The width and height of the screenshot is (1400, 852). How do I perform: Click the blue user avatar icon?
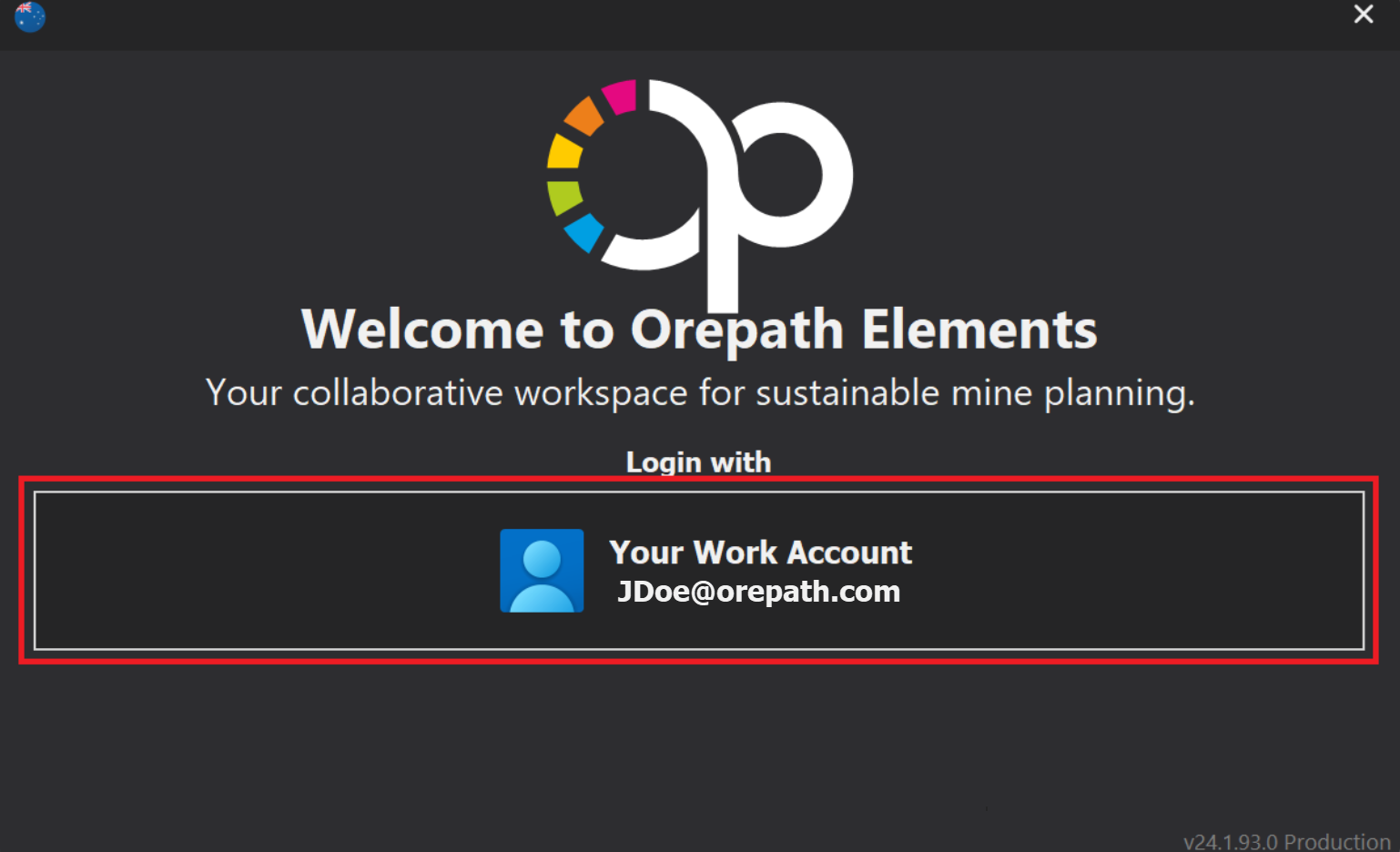pyautogui.click(x=542, y=571)
